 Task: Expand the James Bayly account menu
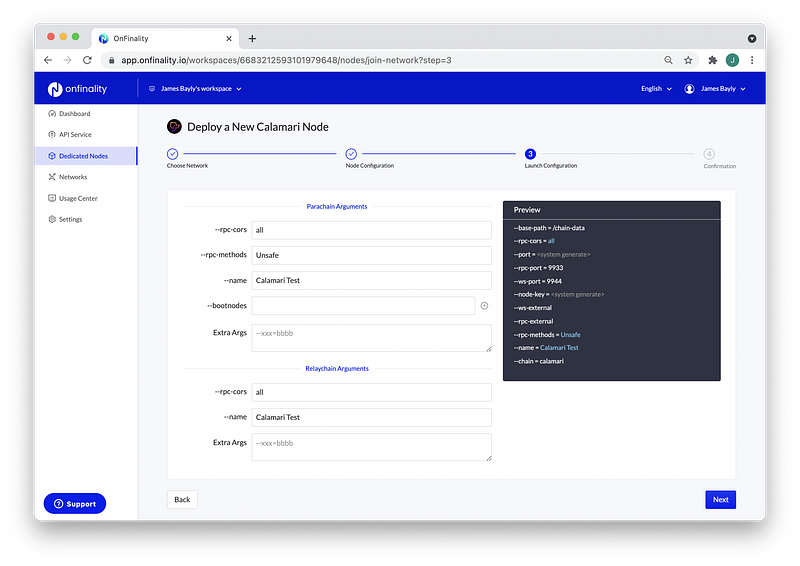tap(715, 89)
